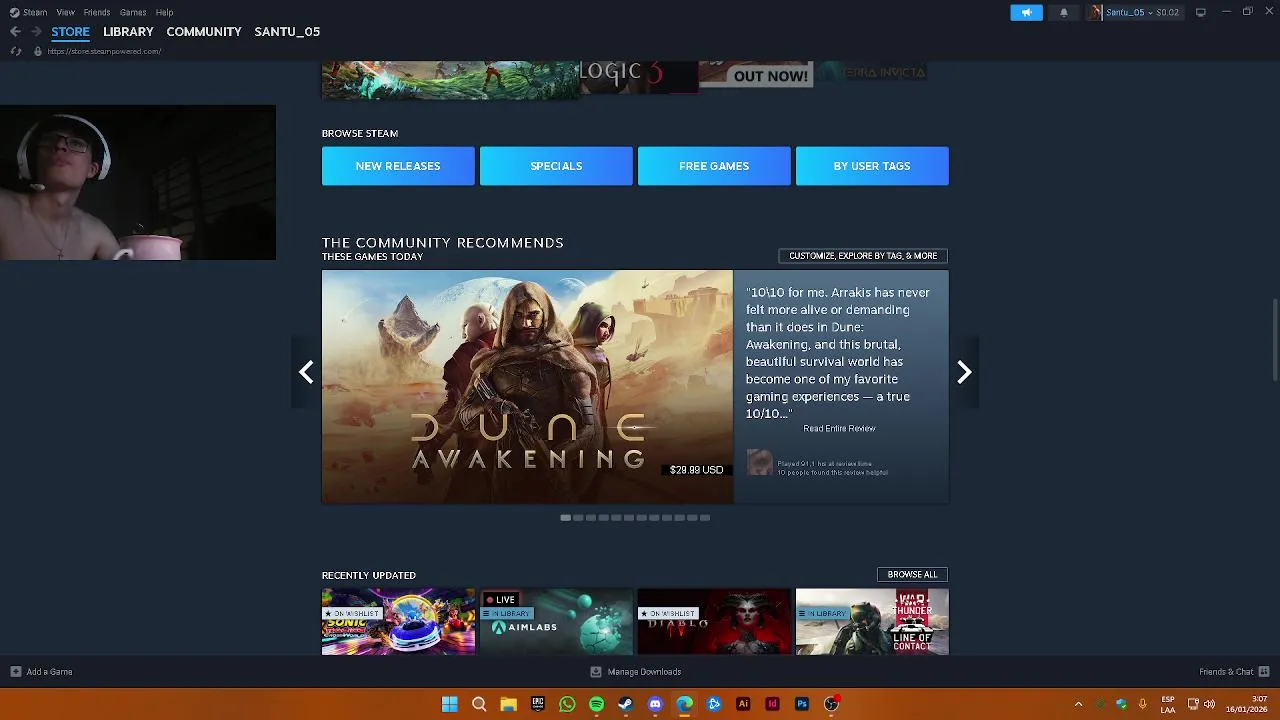Viewport: 1280px width, 720px height.
Task: Expand the Santu_05 account dropdown
Action: tap(1142, 12)
